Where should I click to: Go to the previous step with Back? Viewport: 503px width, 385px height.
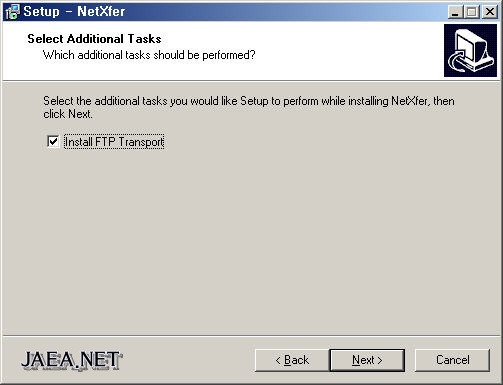[292, 360]
